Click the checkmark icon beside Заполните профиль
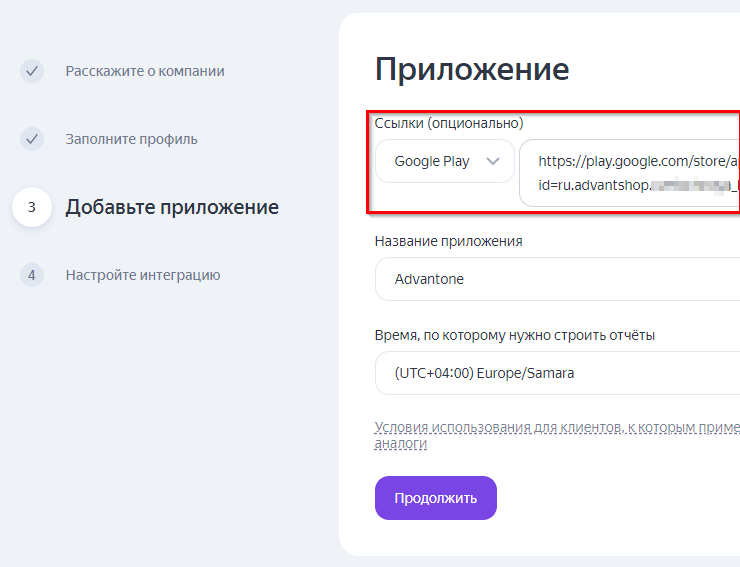This screenshot has width=740, height=567. coord(32,139)
